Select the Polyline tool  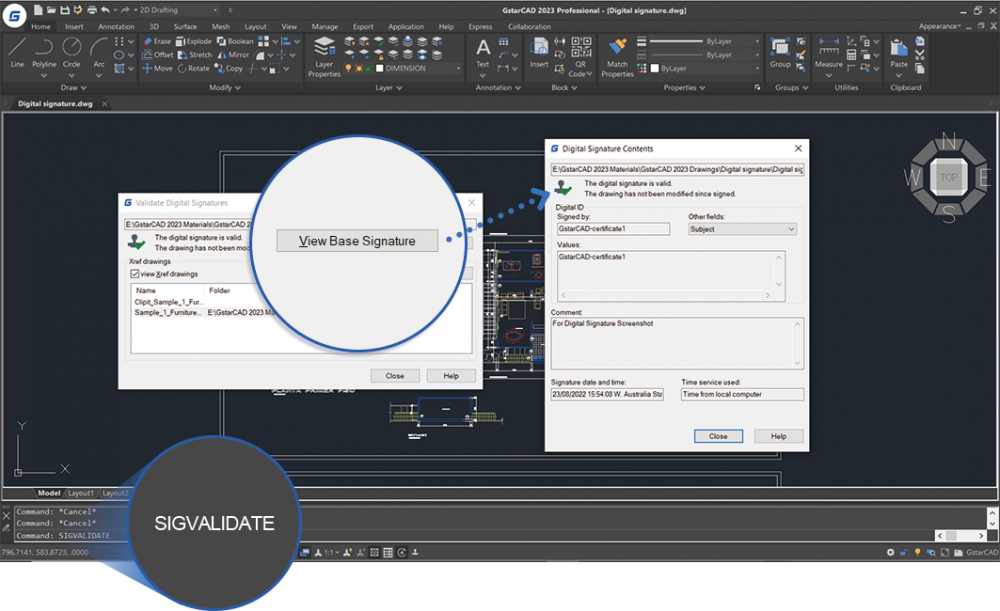[44, 52]
